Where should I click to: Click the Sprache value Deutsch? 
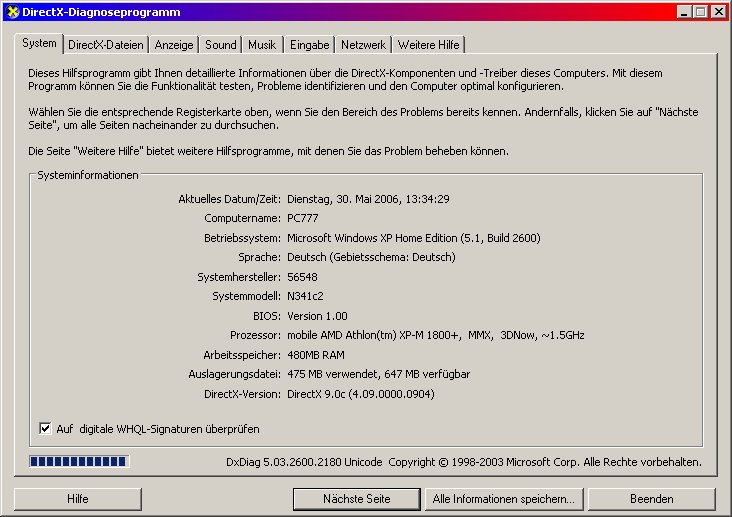click(x=371, y=257)
